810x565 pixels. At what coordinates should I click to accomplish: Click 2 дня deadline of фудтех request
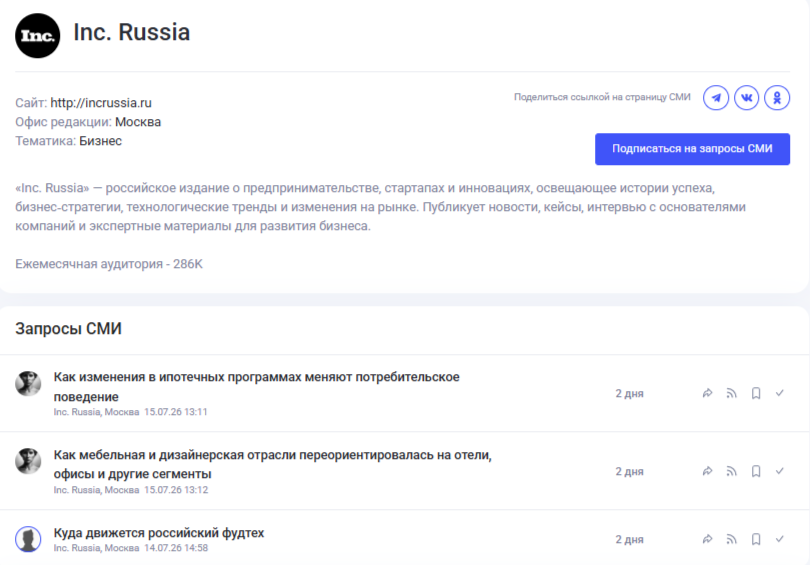tap(629, 539)
